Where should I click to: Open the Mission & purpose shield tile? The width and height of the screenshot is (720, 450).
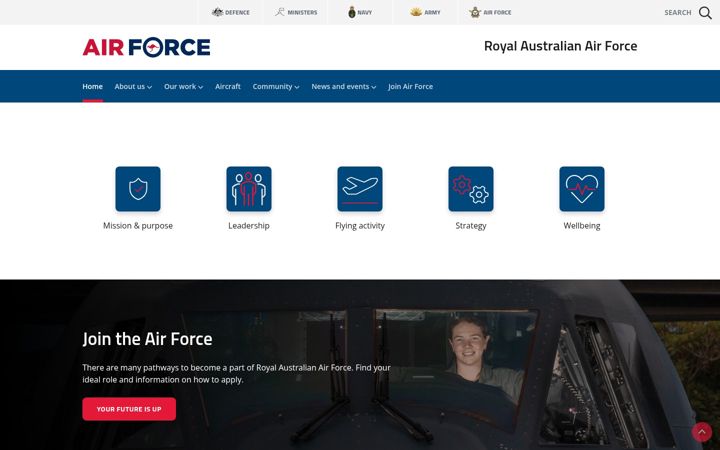click(x=138, y=189)
